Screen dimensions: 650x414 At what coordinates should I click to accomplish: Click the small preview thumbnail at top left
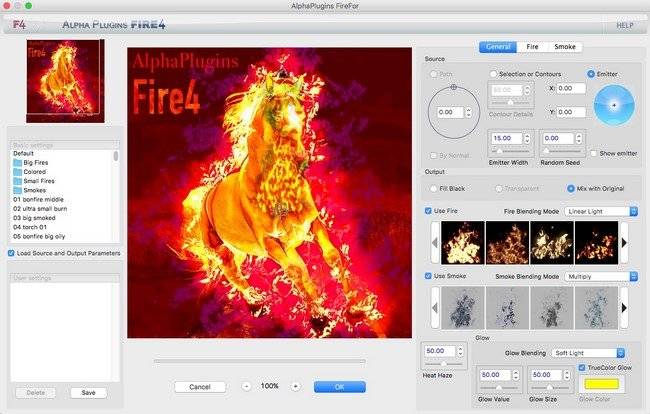pos(65,81)
